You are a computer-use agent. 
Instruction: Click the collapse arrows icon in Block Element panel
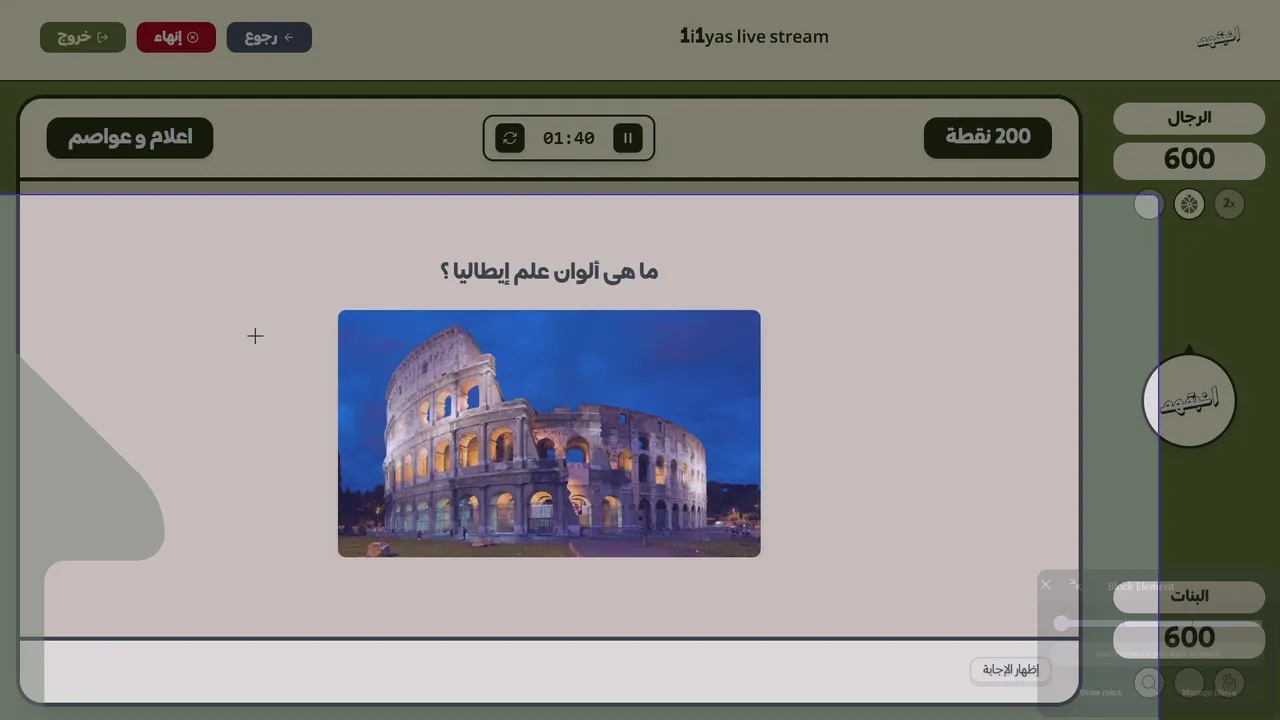click(x=1074, y=584)
